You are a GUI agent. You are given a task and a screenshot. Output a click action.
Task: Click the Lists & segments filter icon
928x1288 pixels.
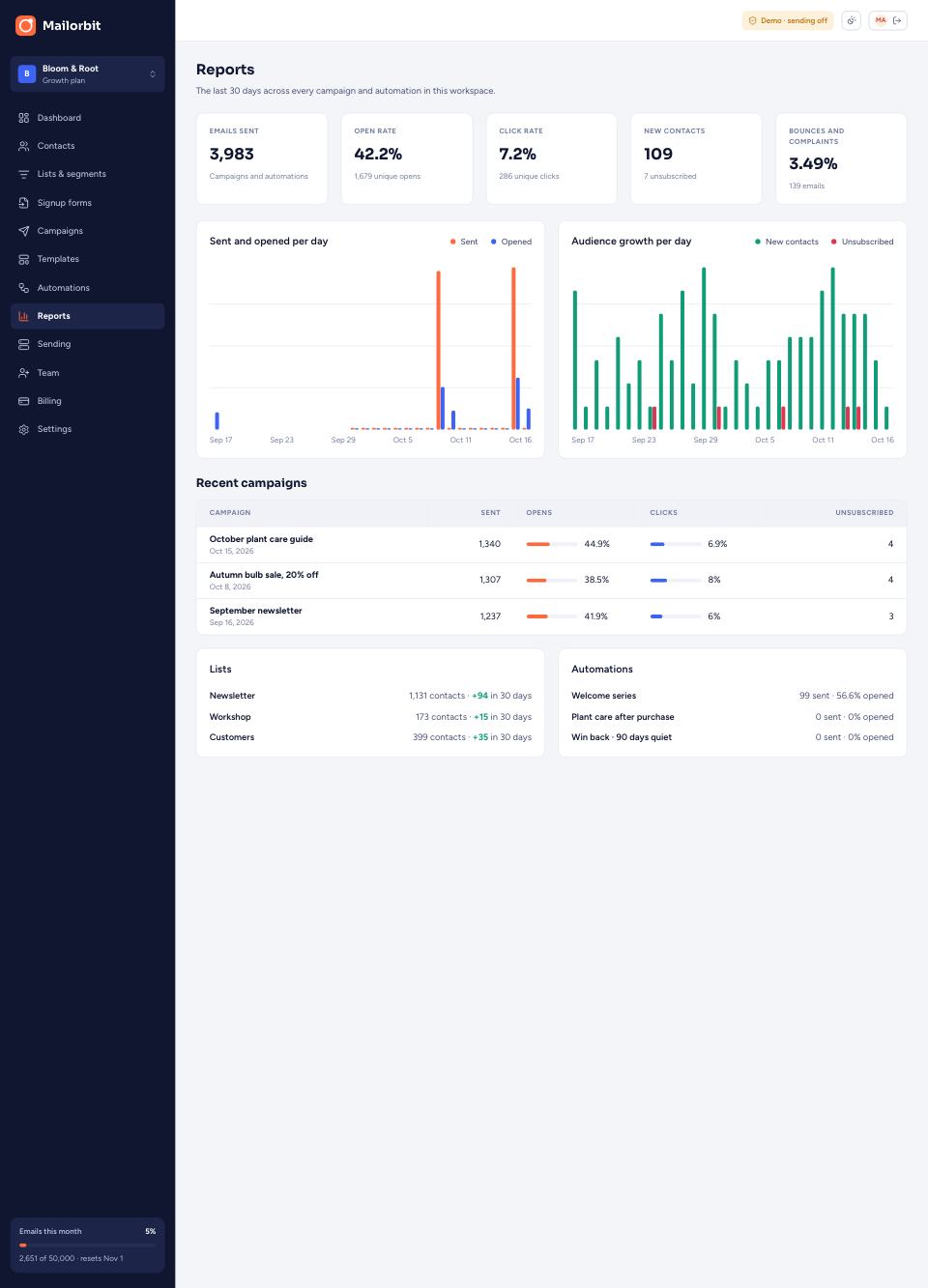point(24,174)
